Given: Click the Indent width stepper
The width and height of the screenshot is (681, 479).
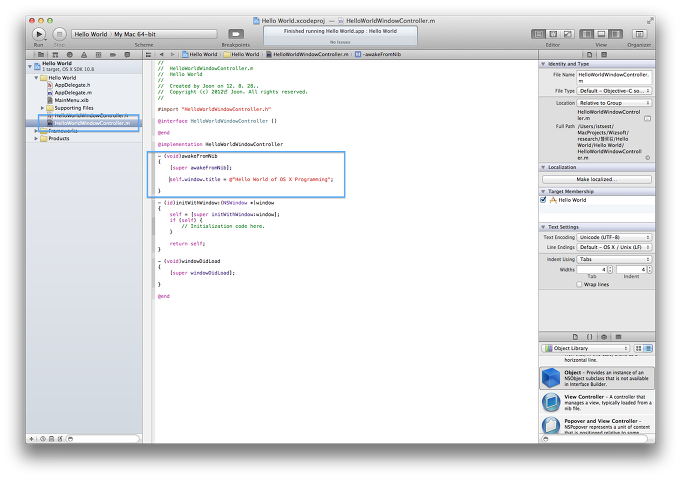Looking at the screenshot, I should click(x=650, y=270).
